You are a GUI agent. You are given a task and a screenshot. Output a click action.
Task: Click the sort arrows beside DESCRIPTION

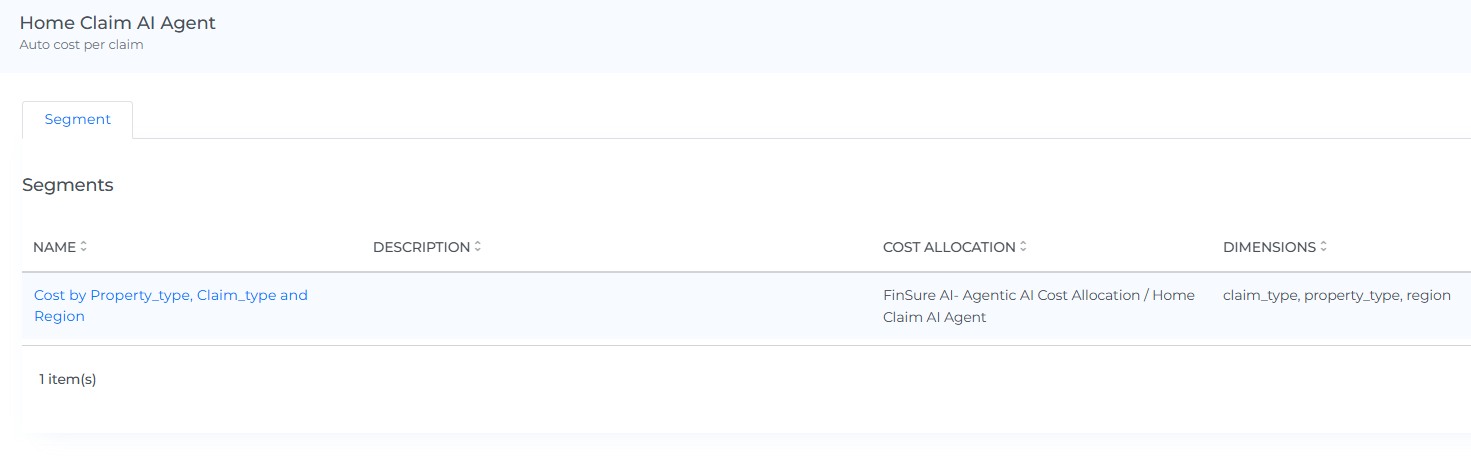pos(478,247)
